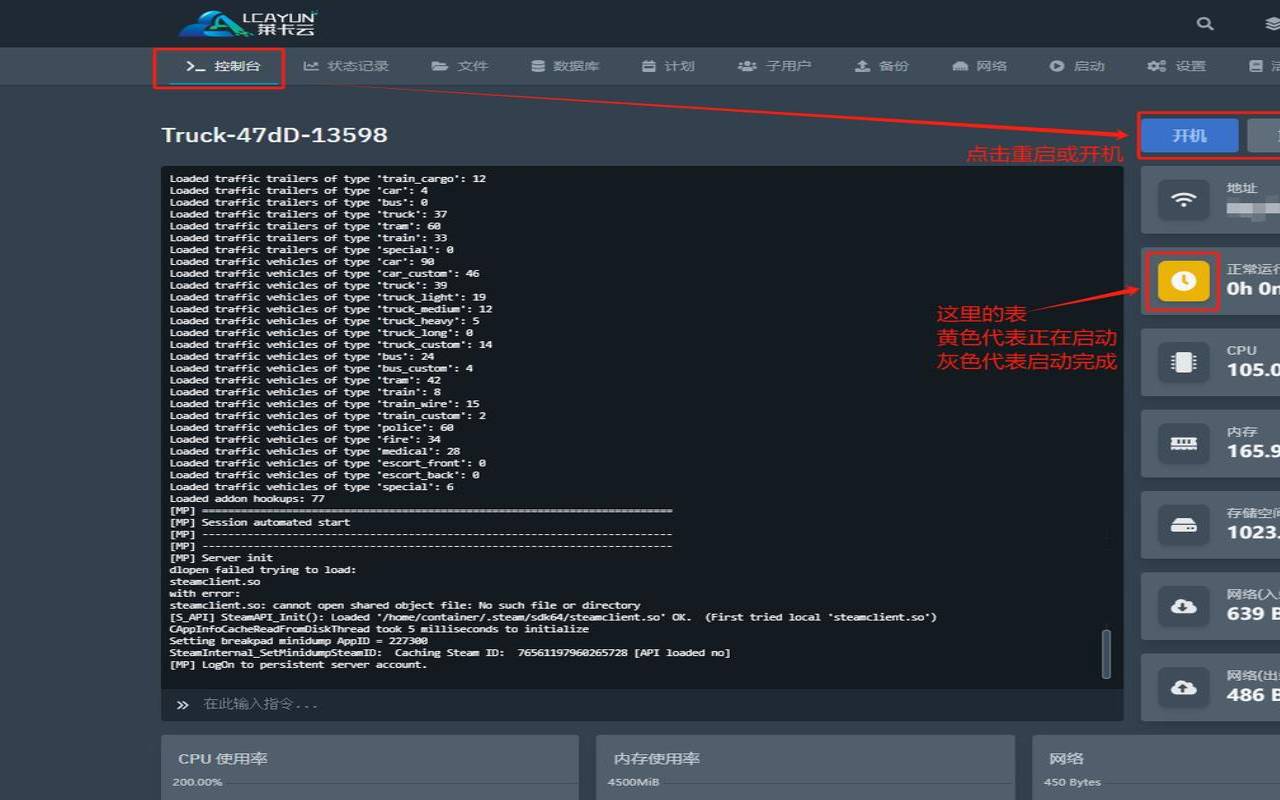Screen dimensions: 1280x800
Task: Click the console line '[MP] Session automated start'
Action: point(260,522)
